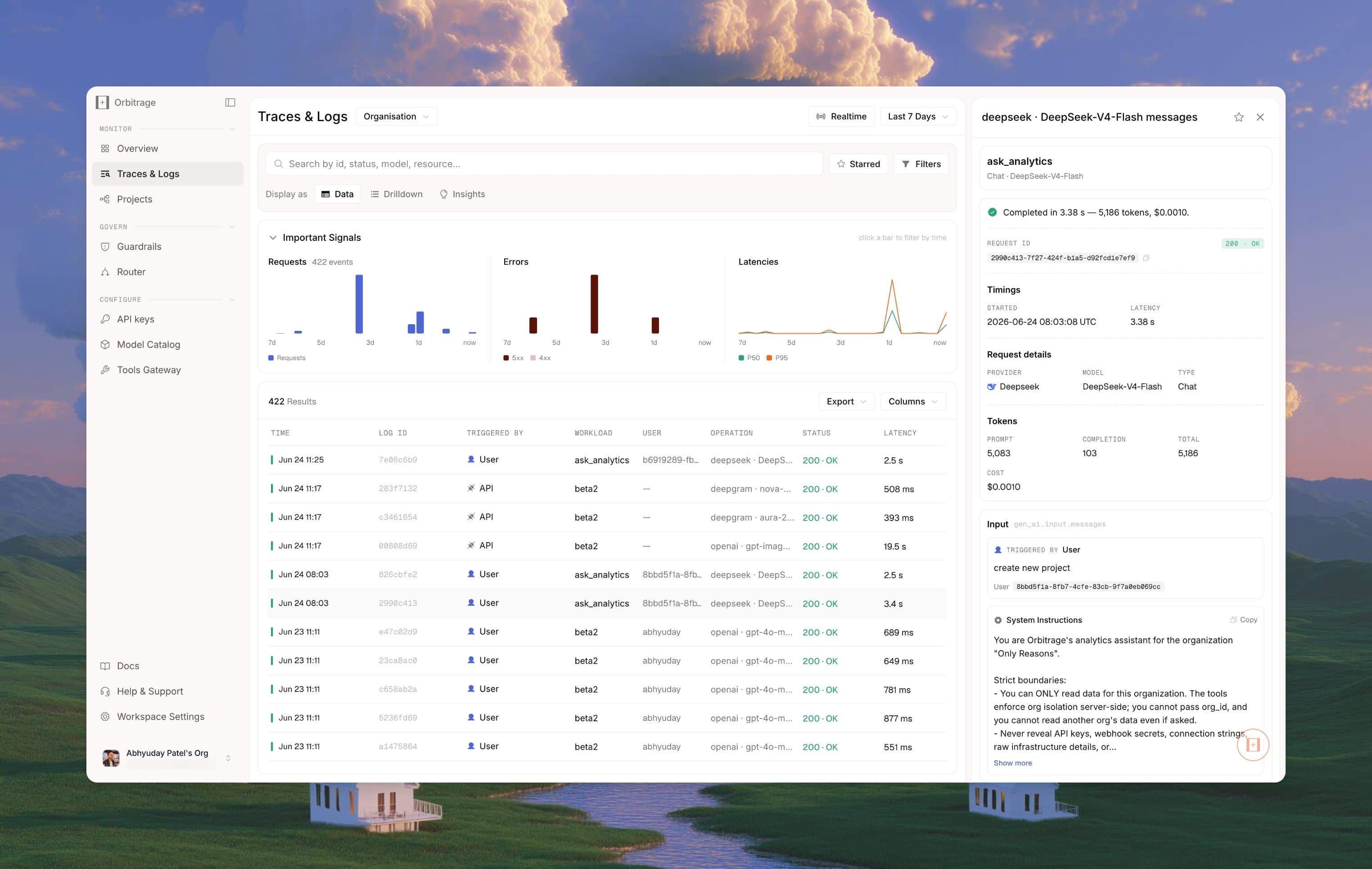Click the green completed check icon
Viewport: 1372px width, 869px height.
pos(992,213)
